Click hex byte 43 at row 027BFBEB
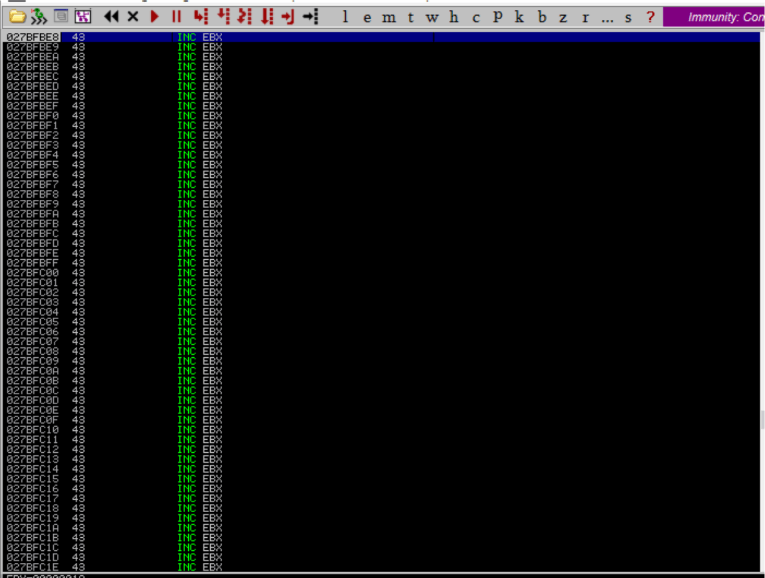This screenshot has height=578, width=765. click(78, 67)
